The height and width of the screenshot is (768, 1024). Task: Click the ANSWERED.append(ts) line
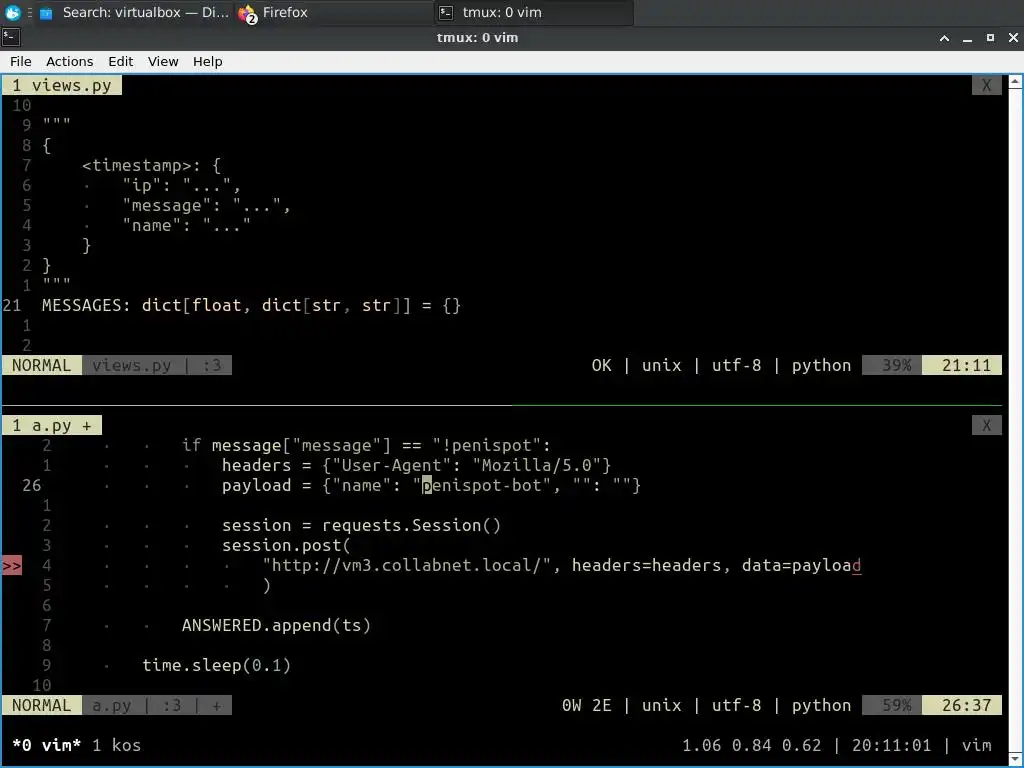pos(276,626)
